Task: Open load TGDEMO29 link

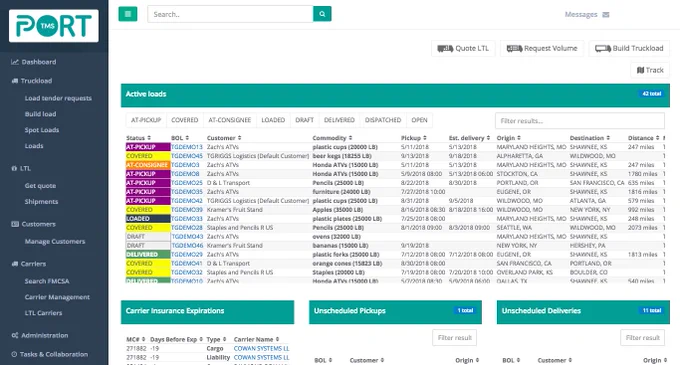Action: coord(186,254)
